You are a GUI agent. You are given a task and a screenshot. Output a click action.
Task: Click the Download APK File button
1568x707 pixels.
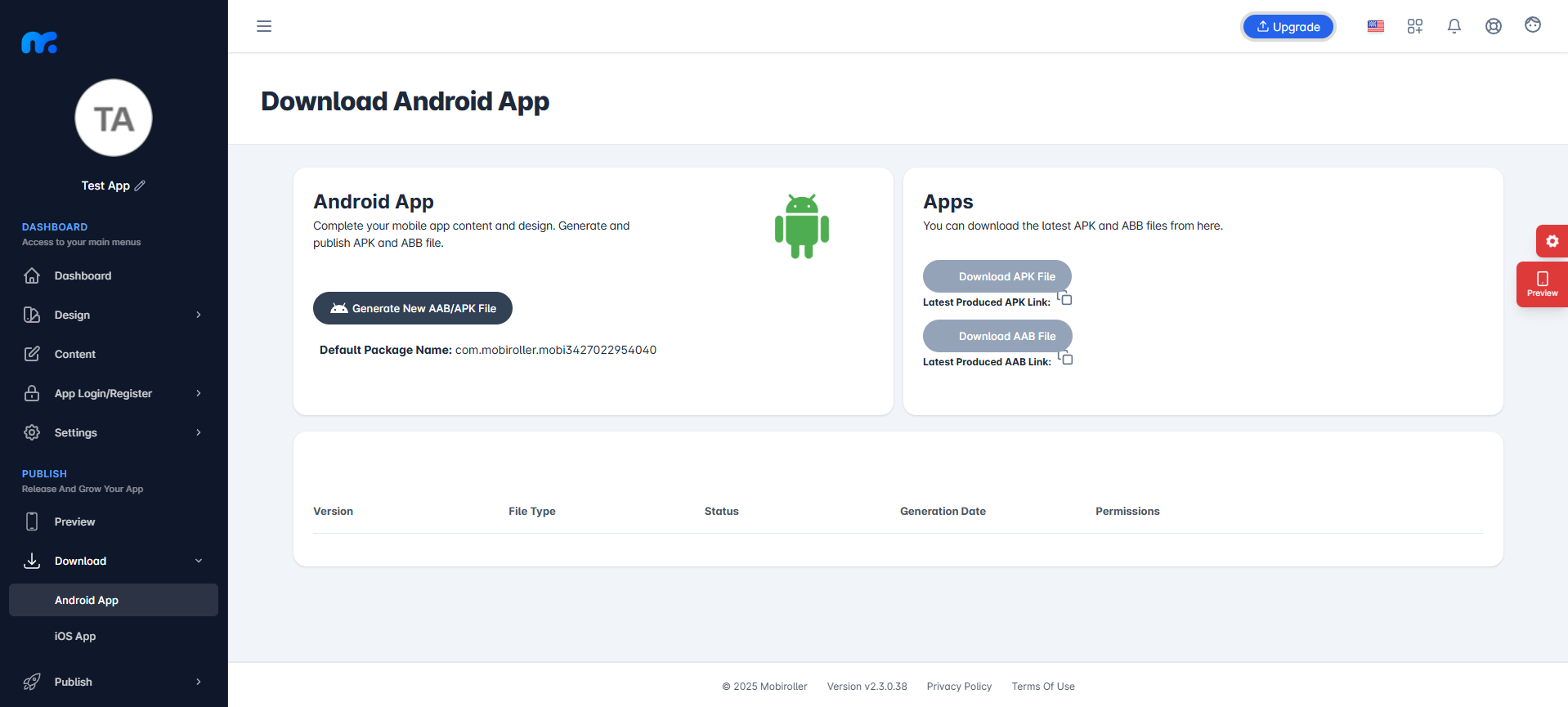coord(997,276)
